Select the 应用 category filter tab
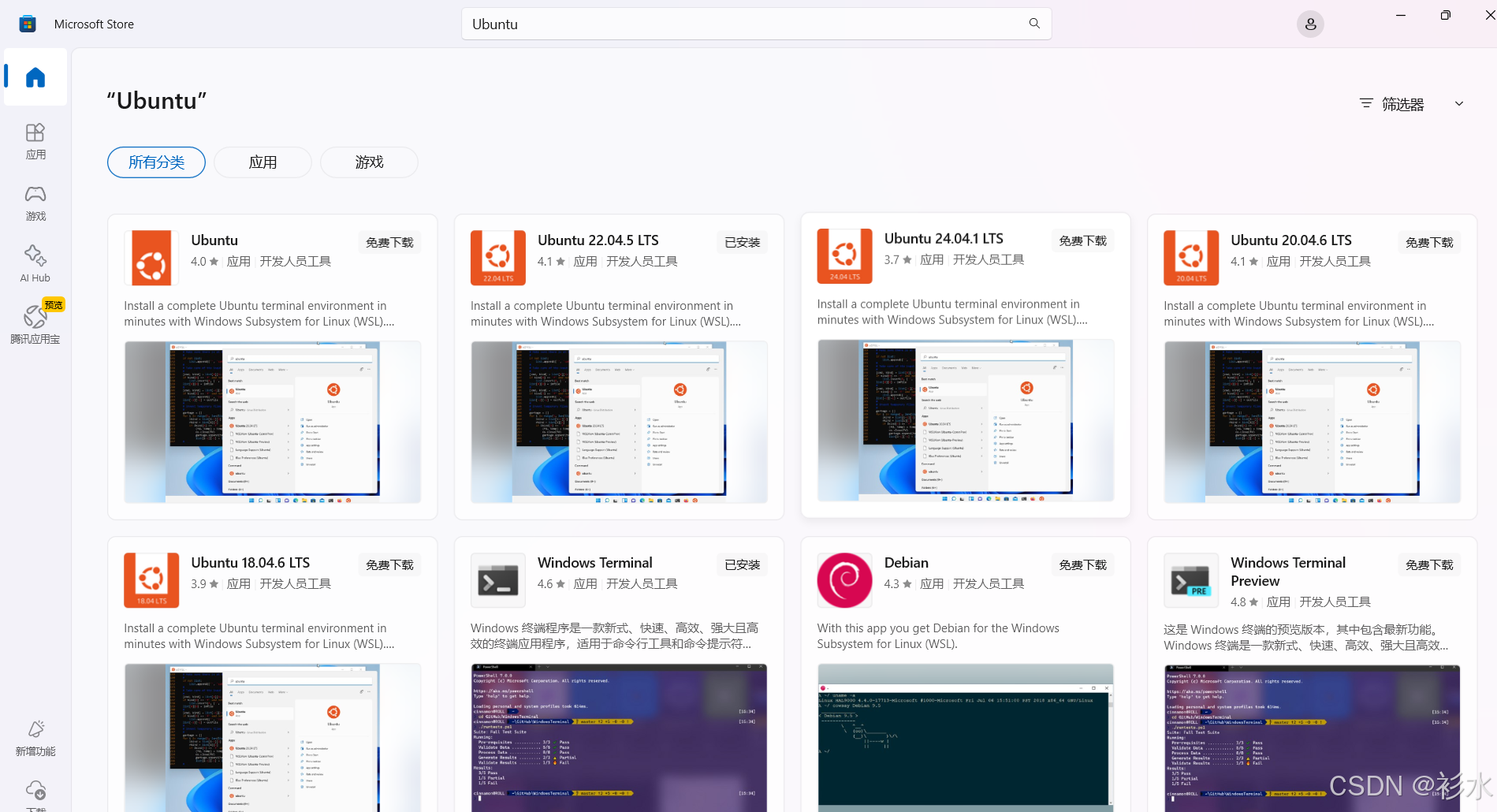Image resolution: width=1497 pixels, height=812 pixels. click(x=263, y=162)
